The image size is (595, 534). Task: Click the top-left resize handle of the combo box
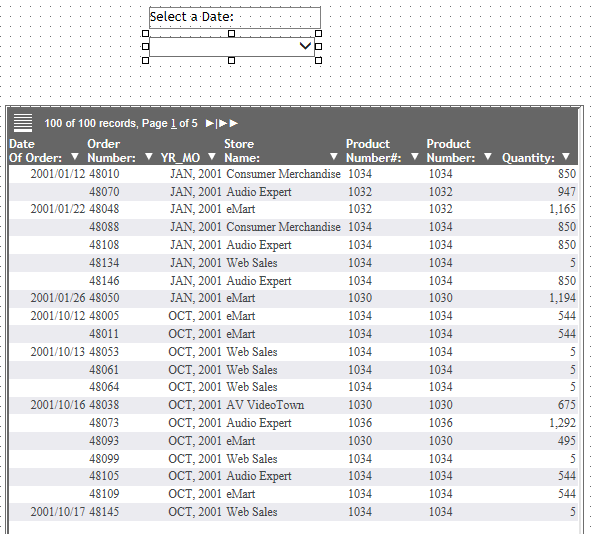tap(145, 33)
